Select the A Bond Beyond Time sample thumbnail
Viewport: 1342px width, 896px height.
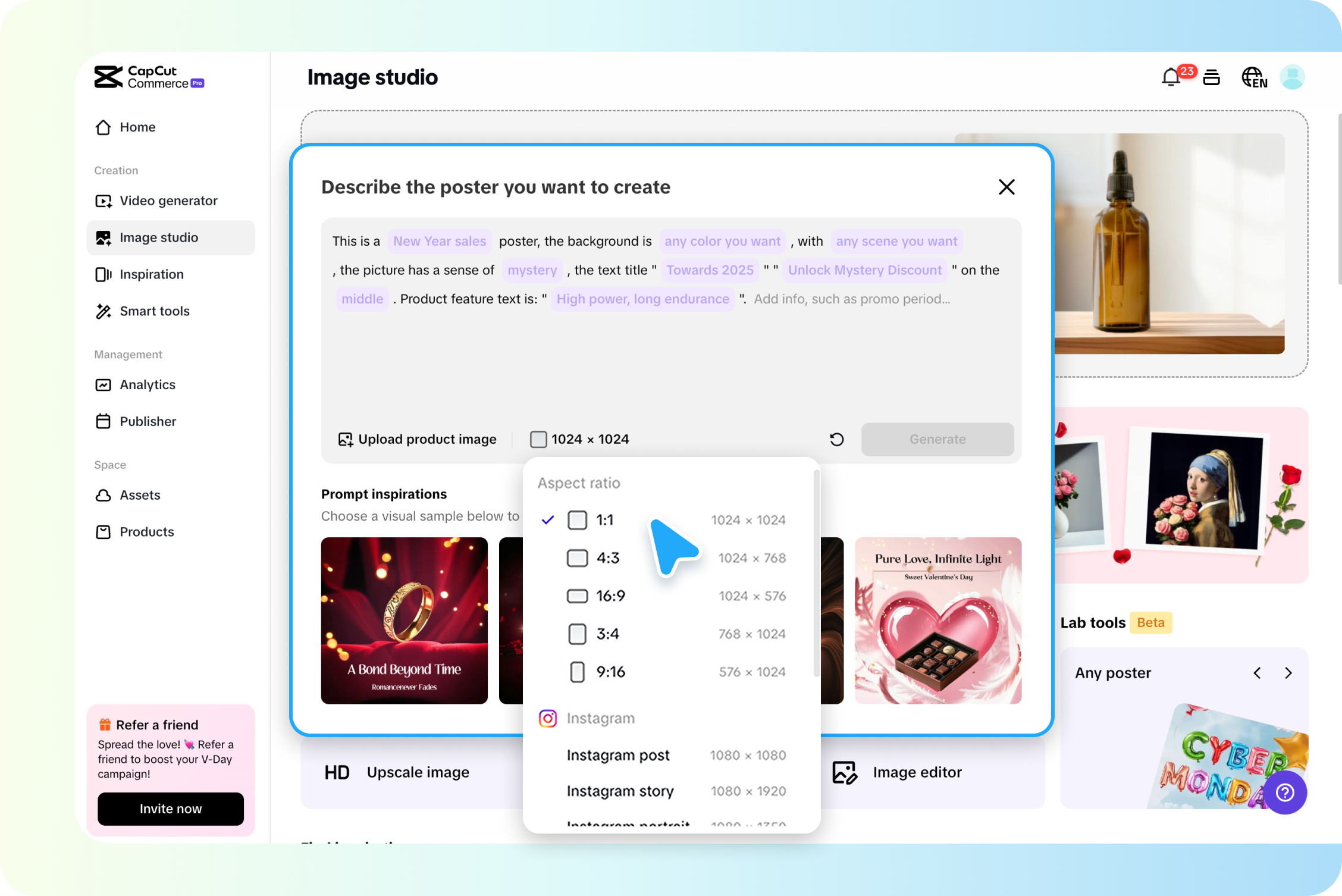point(404,621)
